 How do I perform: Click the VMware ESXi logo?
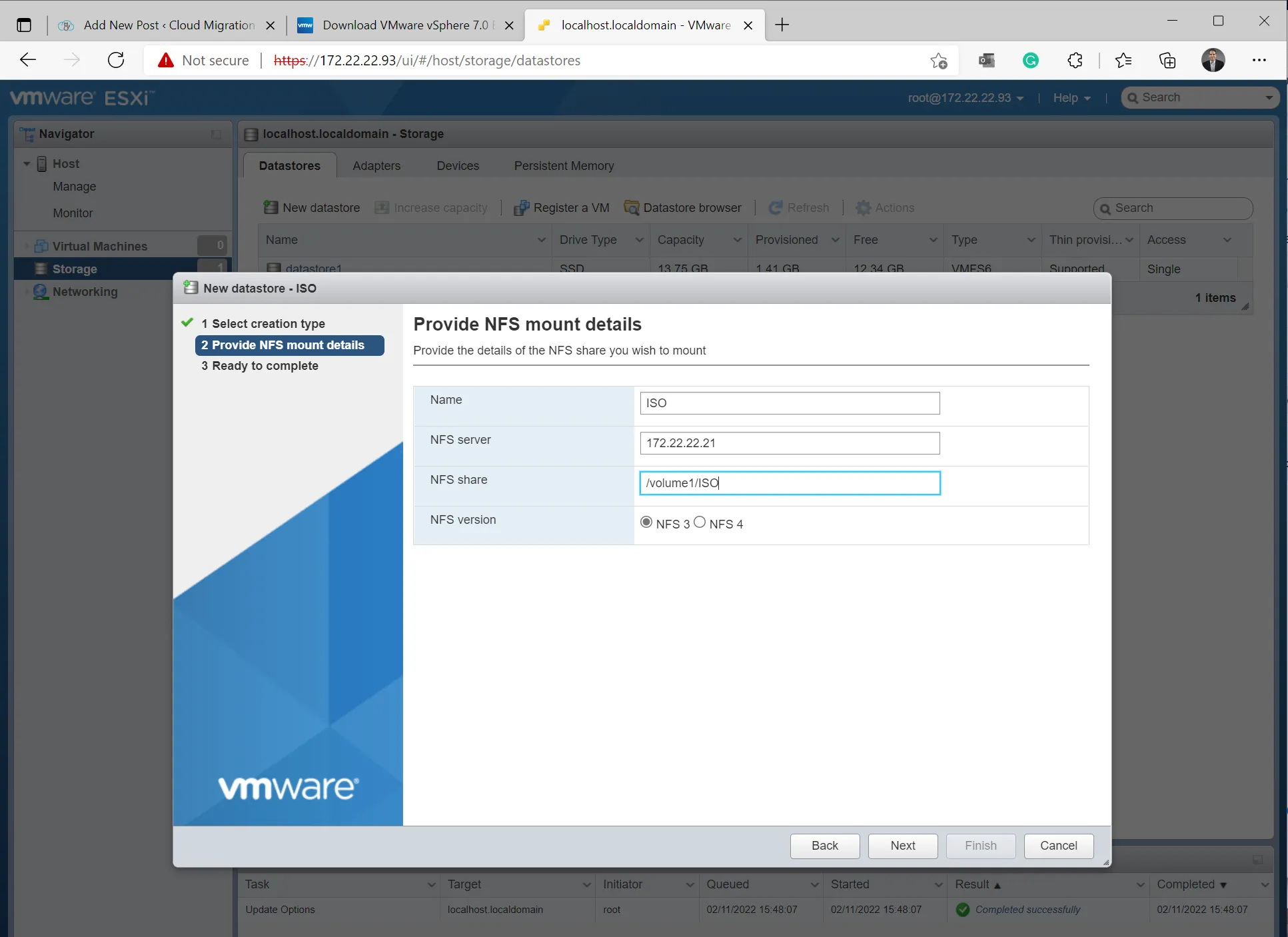click(82, 98)
